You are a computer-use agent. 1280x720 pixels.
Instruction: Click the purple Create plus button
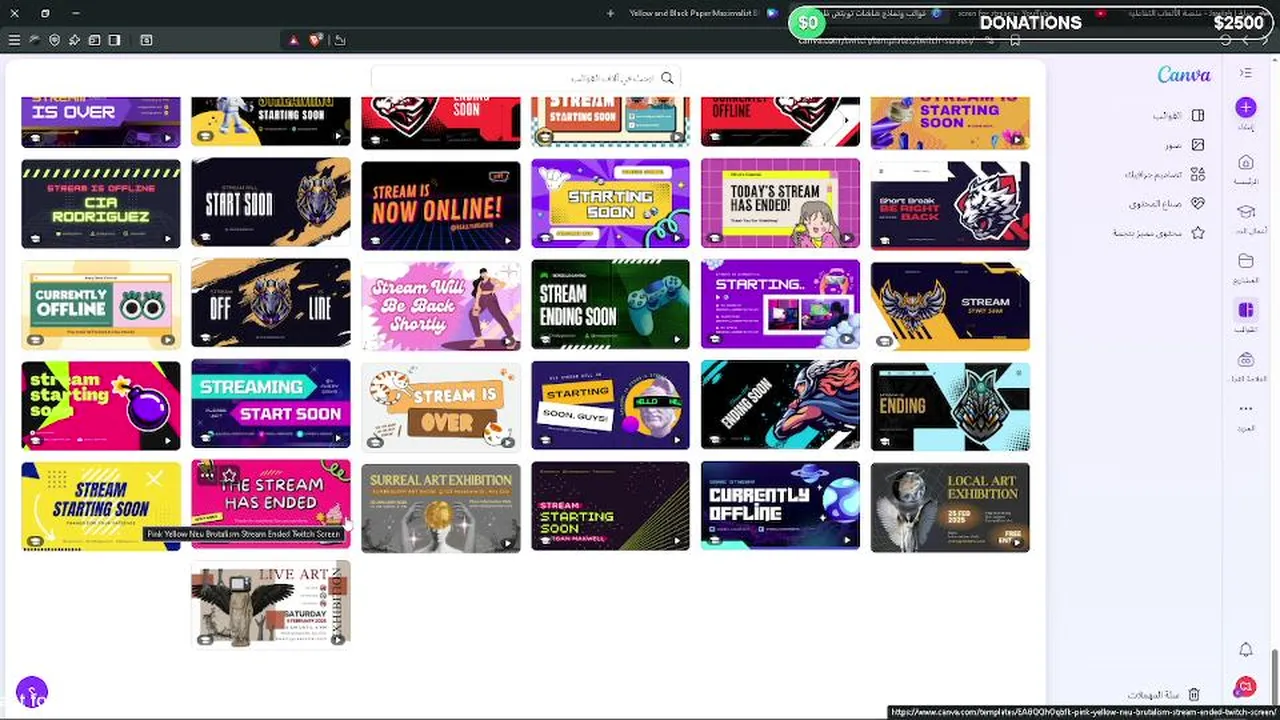click(1246, 107)
